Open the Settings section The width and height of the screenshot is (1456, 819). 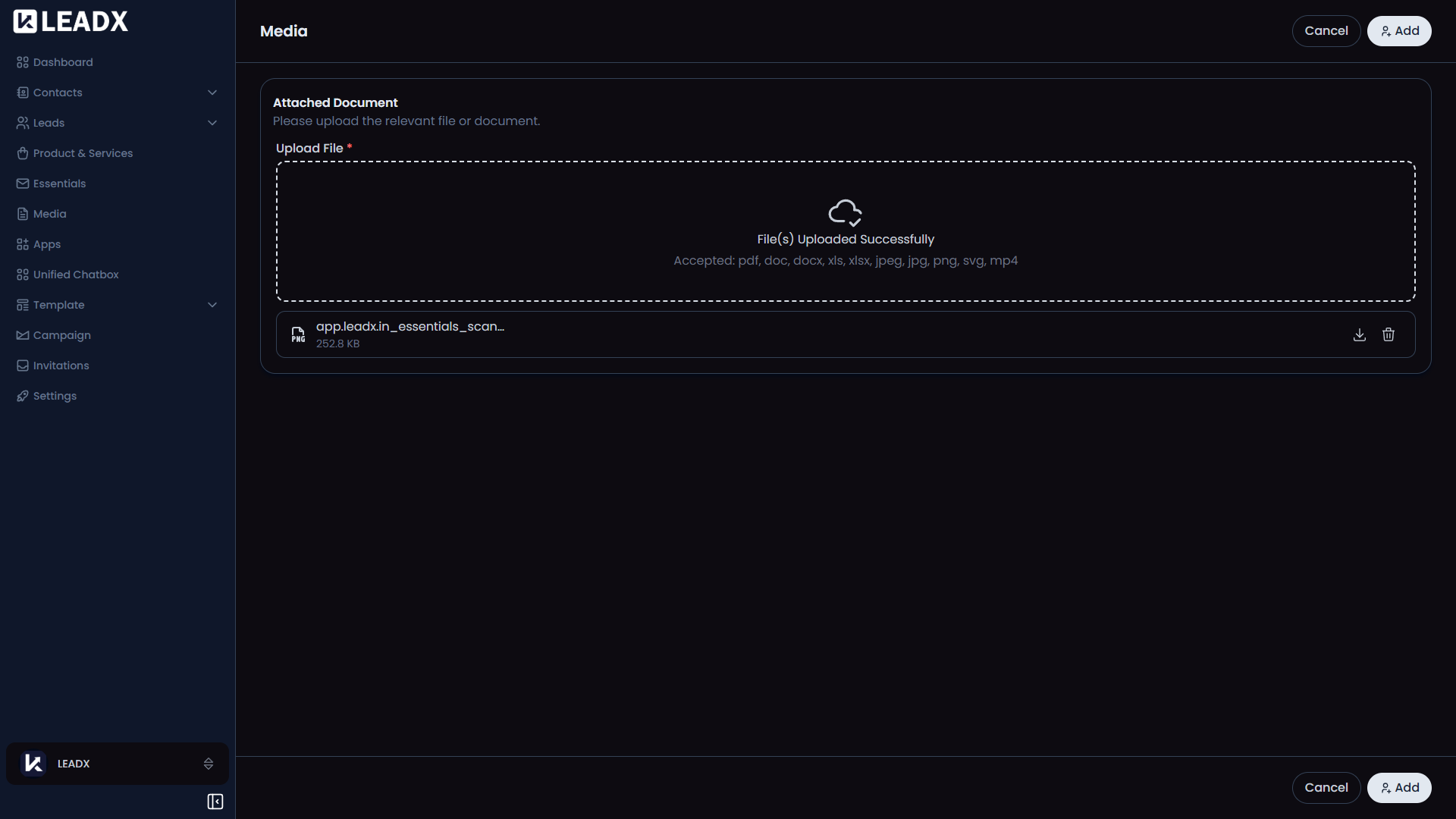(55, 396)
